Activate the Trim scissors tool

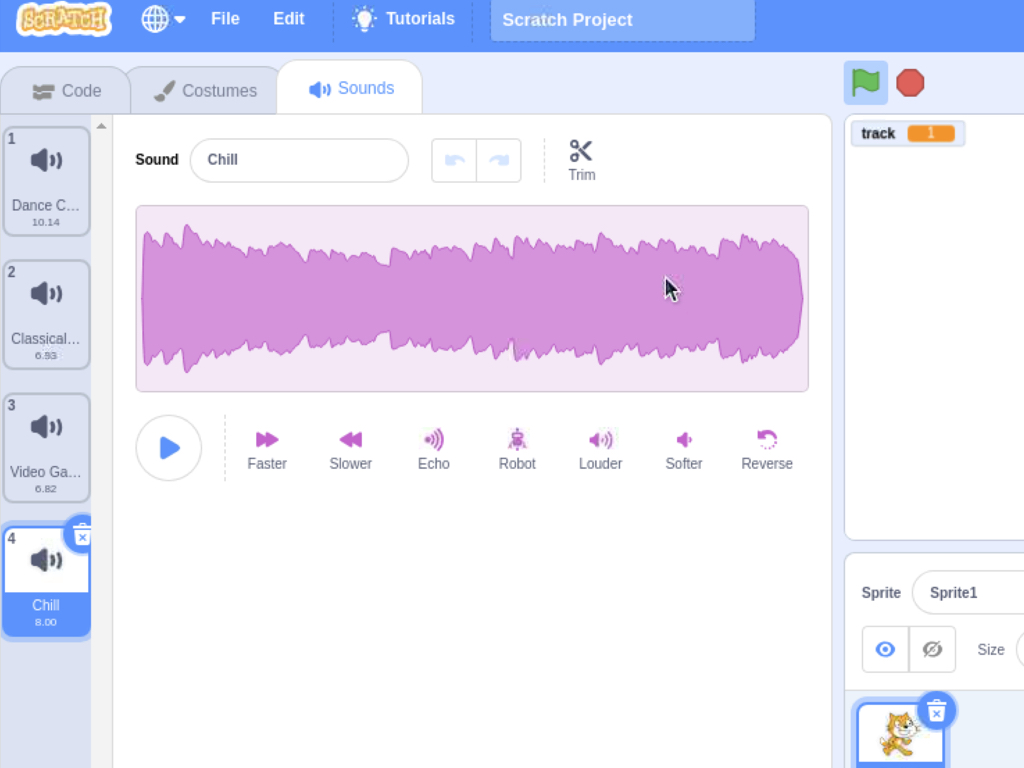click(581, 160)
